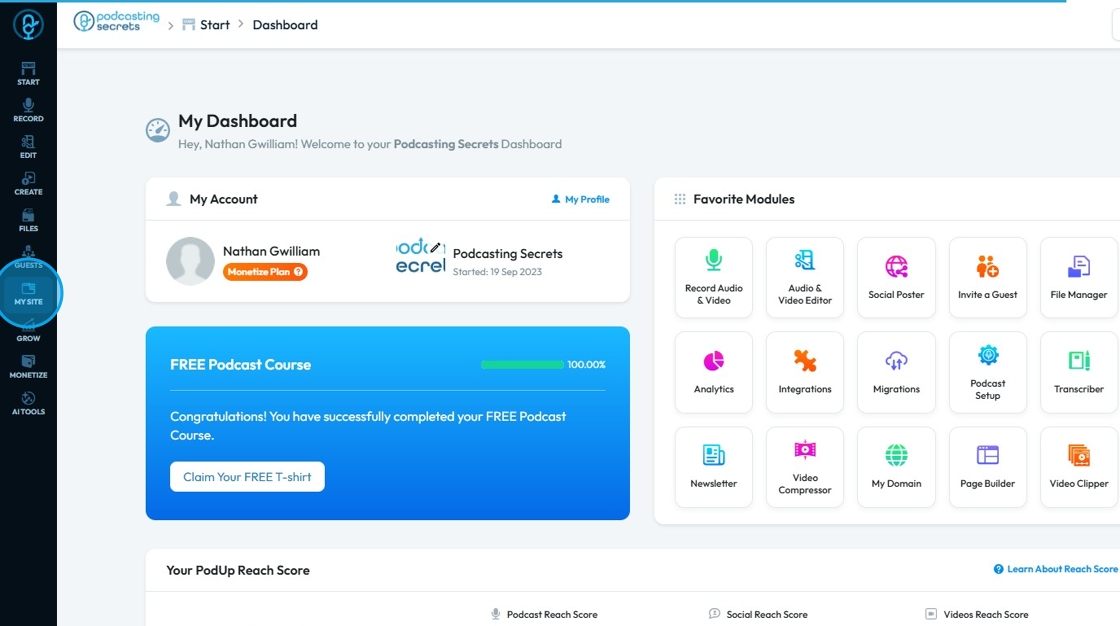
Task: Open the Invite a Guest module
Action: tap(988, 277)
